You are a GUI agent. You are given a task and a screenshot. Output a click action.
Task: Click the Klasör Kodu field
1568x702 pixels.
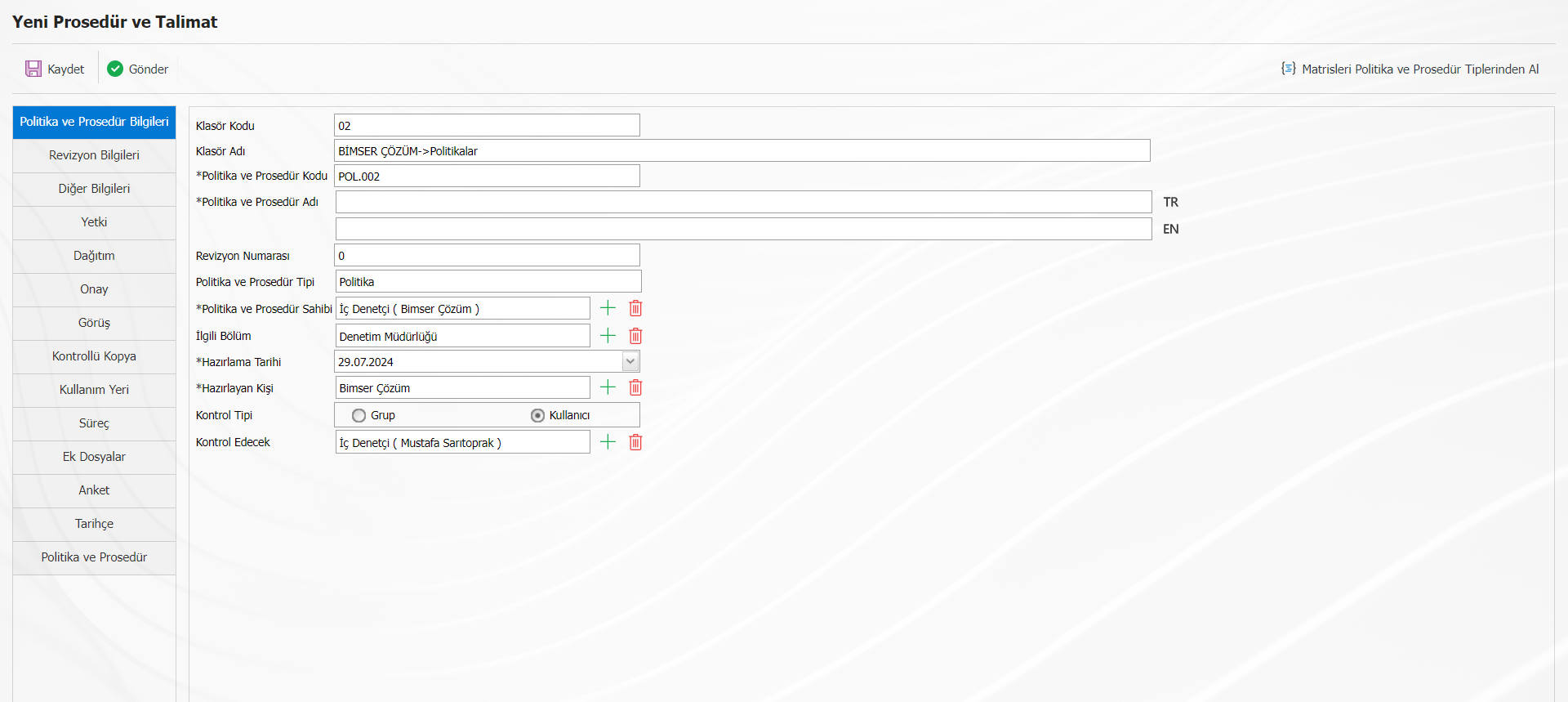pyautogui.click(x=487, y=125)
